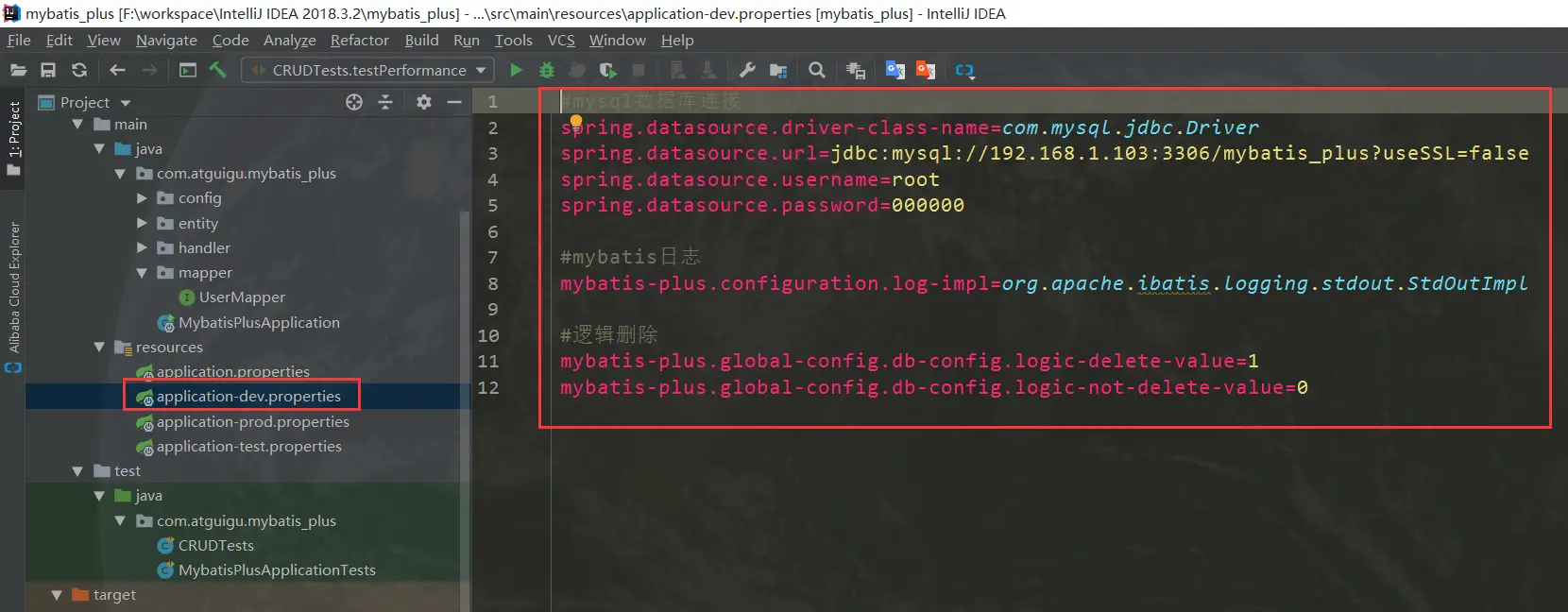Start debugging with the green bug icon
The image size is (1568, 612).
coord(547,70)
